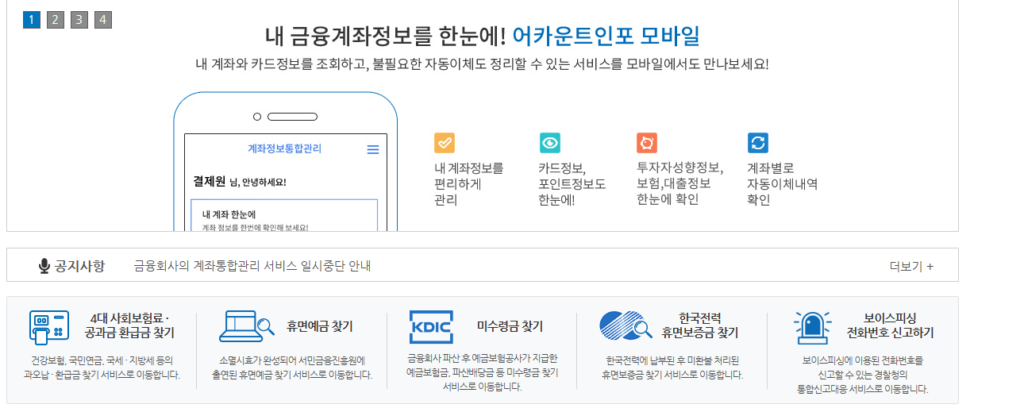Click the social-insurance refund ATM icon
1024x412 pixels.
[x=49, y=326]
